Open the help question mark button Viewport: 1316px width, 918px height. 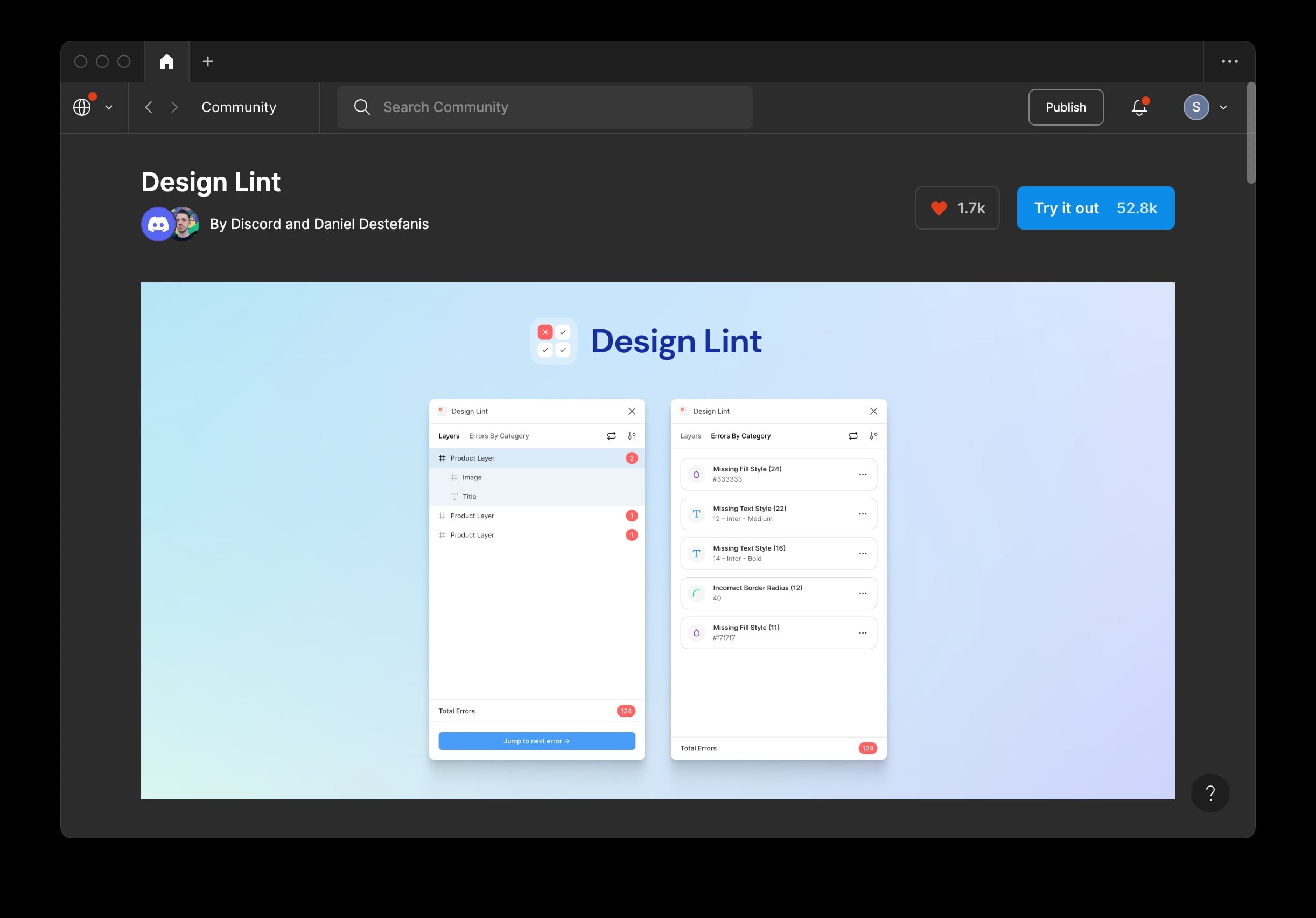click(1210, 793)
